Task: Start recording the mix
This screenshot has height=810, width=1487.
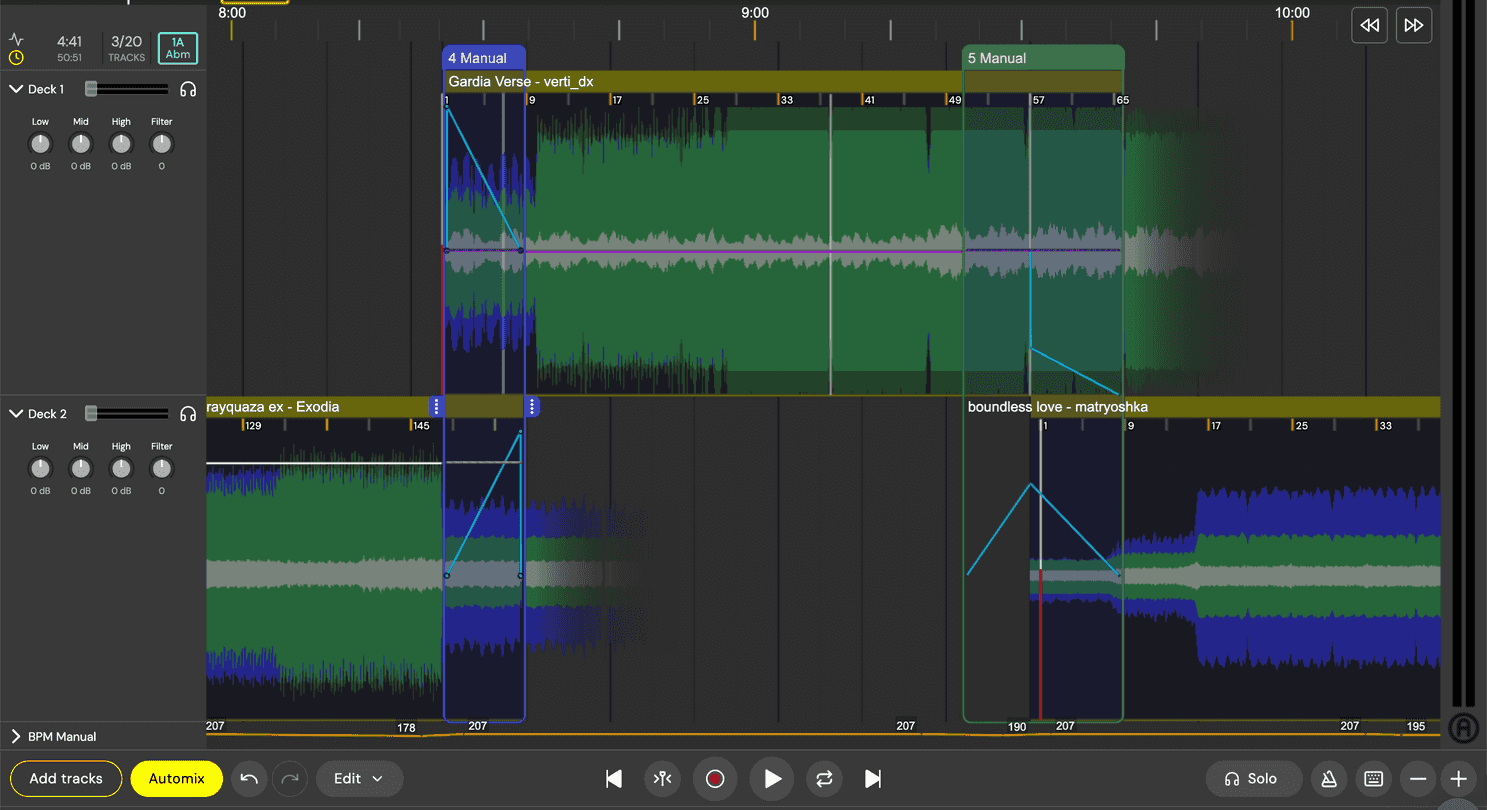Action: pos(715,779)
